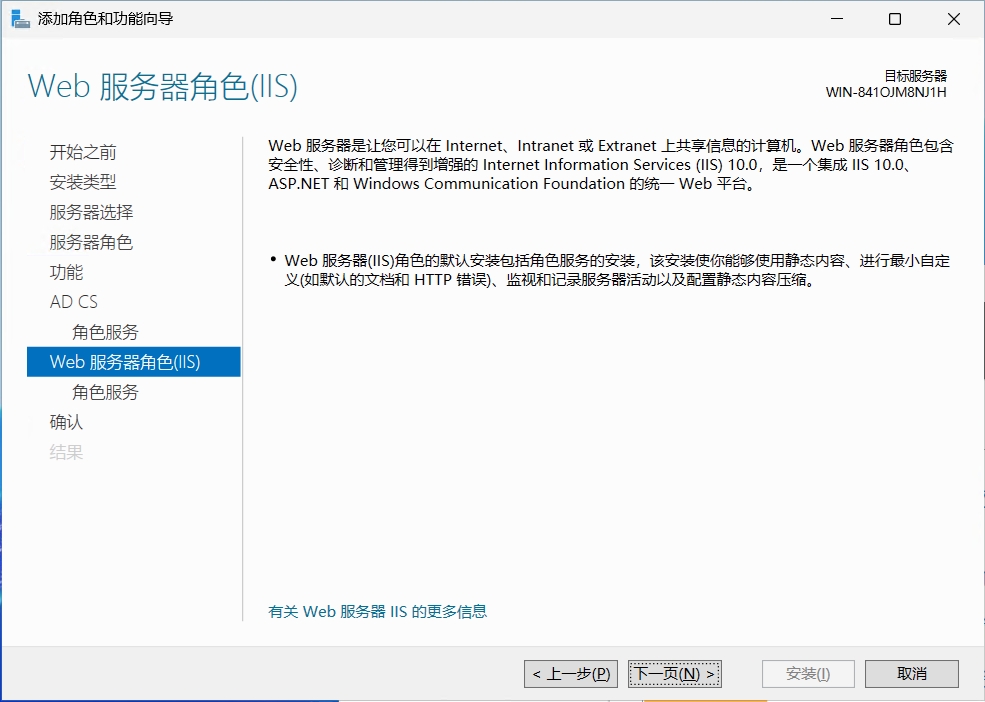This screenshot has width=985, height=702.
Task: Click the server name WIN-841OJM8NJ1H
Action: coord(886,92)
